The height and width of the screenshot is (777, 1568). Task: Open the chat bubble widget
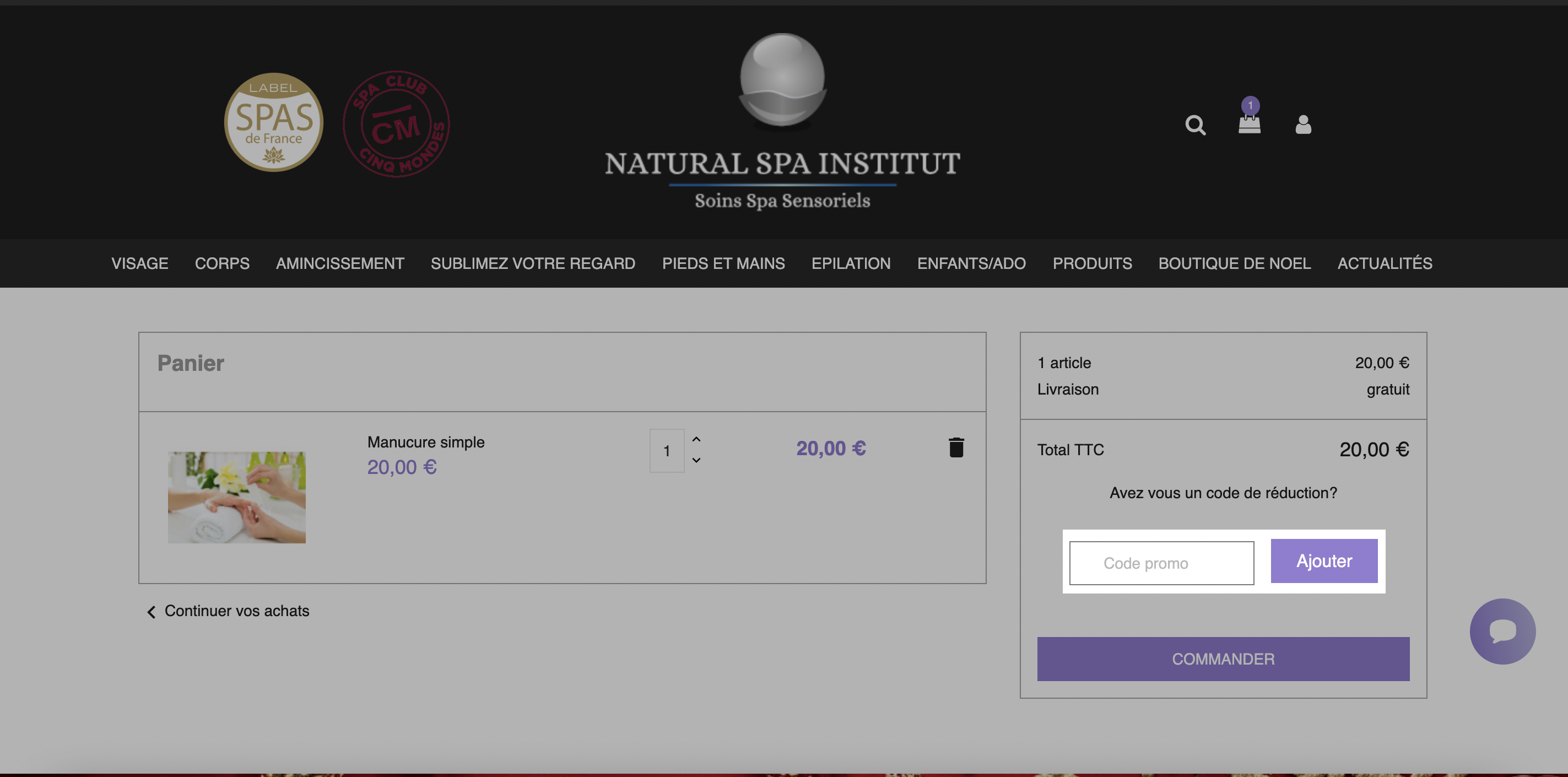coord(1502,632)
